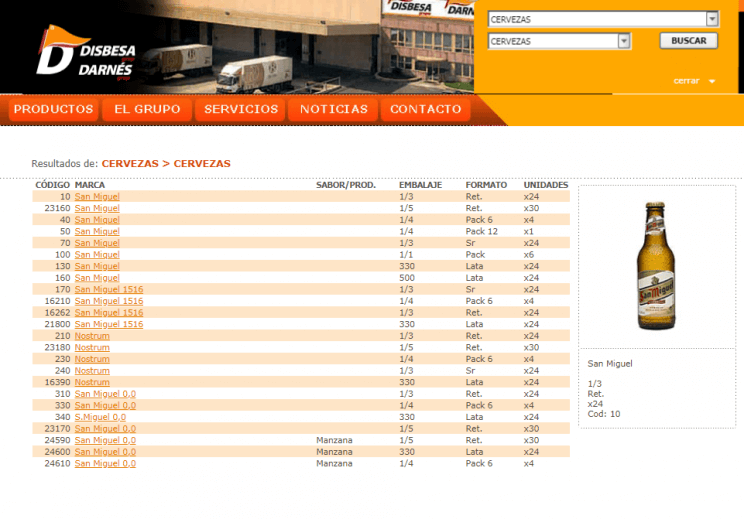Open San Miguel 0,0 Manzana code 24590
Screen dimensions: 744x519
(105, 441)
